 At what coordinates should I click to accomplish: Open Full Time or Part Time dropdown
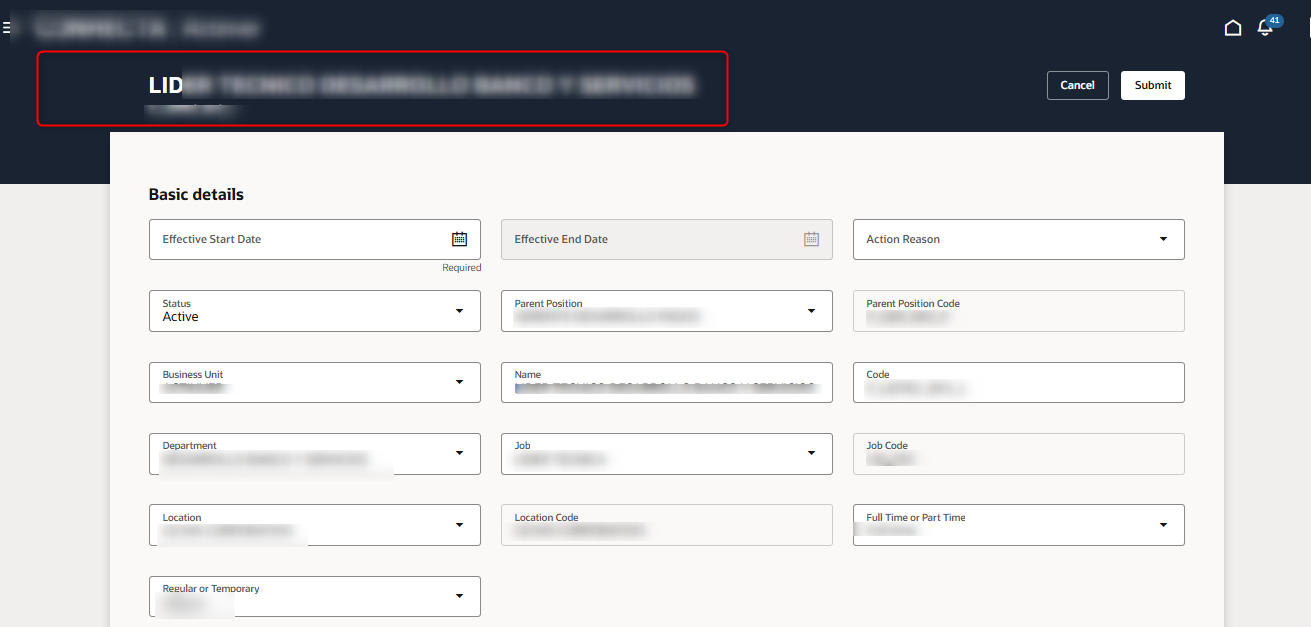(x=1162, y=525)
